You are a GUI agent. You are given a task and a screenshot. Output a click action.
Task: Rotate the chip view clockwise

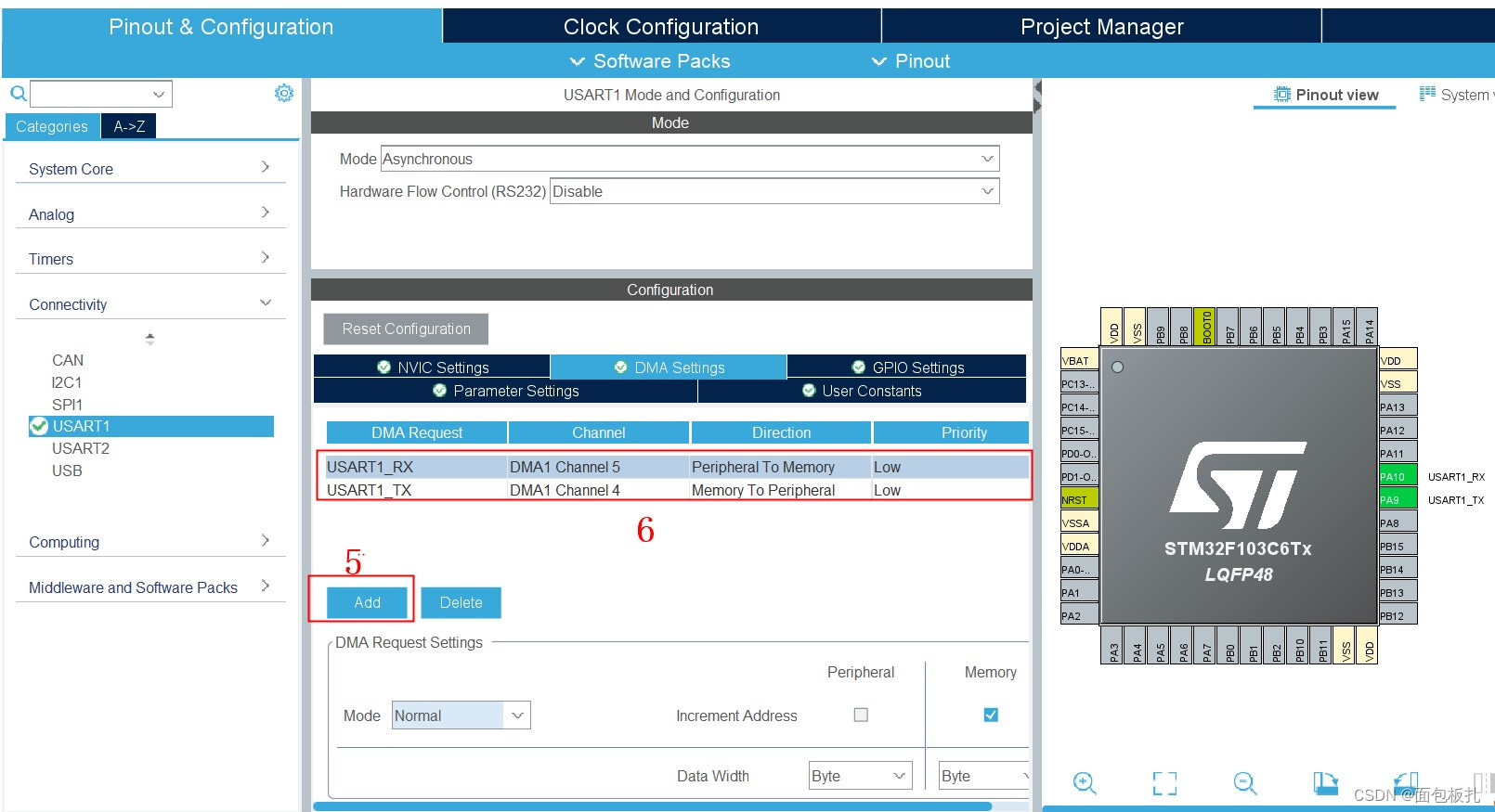(x=1326, y=783)
